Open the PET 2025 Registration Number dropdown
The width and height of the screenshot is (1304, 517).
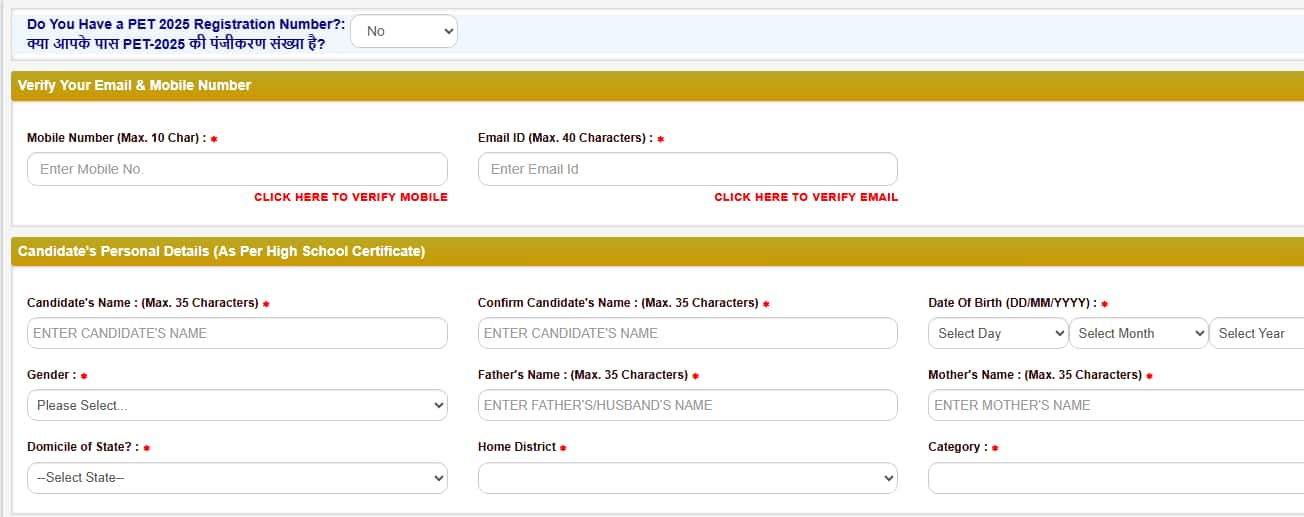404,31
